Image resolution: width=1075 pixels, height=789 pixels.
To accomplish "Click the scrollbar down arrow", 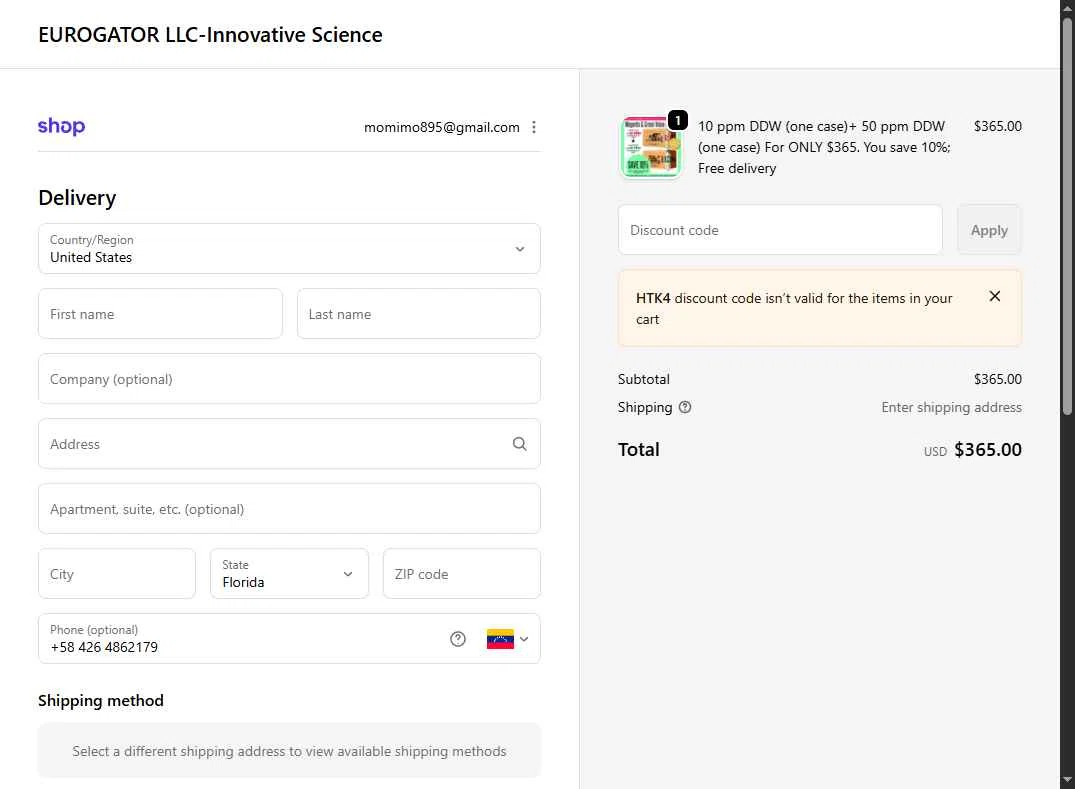I will click(x=1067, y=781).
